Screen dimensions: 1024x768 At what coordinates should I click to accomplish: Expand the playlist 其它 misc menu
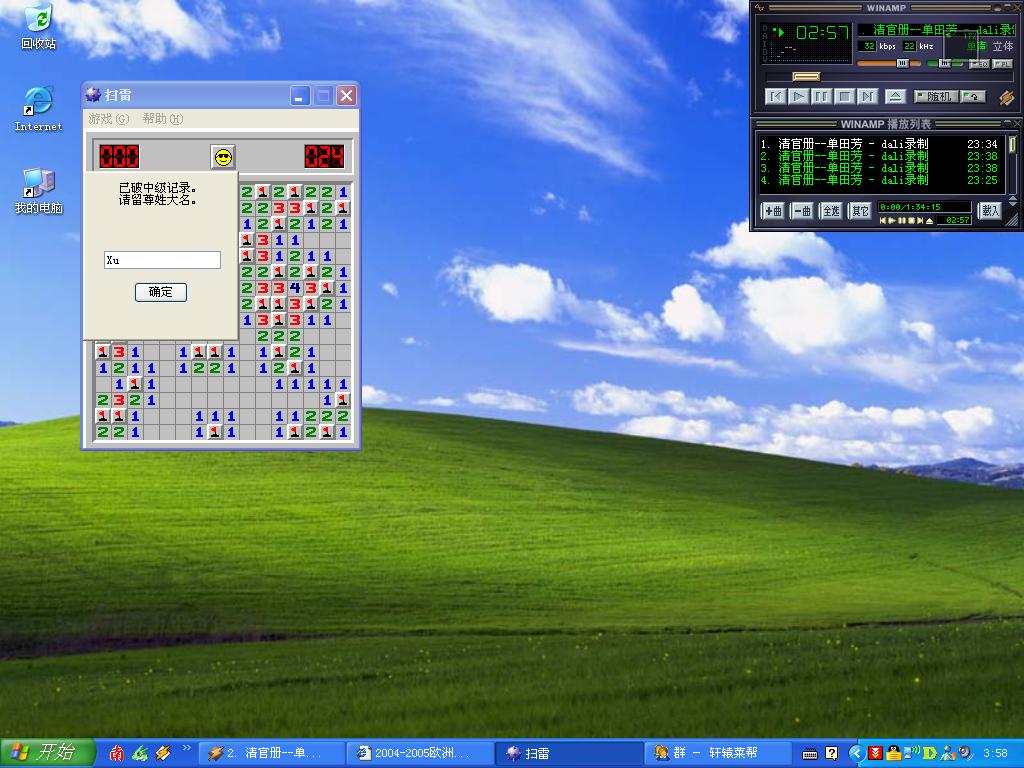pyautogui.click(x=860, y=211)
